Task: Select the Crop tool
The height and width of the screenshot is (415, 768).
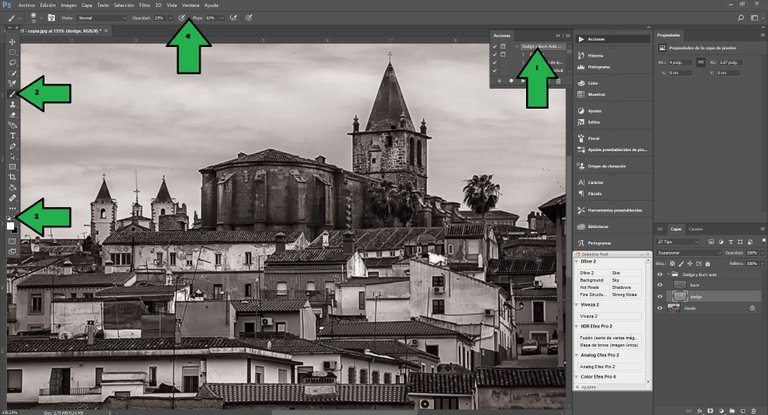Action: (x=13, y=177)
